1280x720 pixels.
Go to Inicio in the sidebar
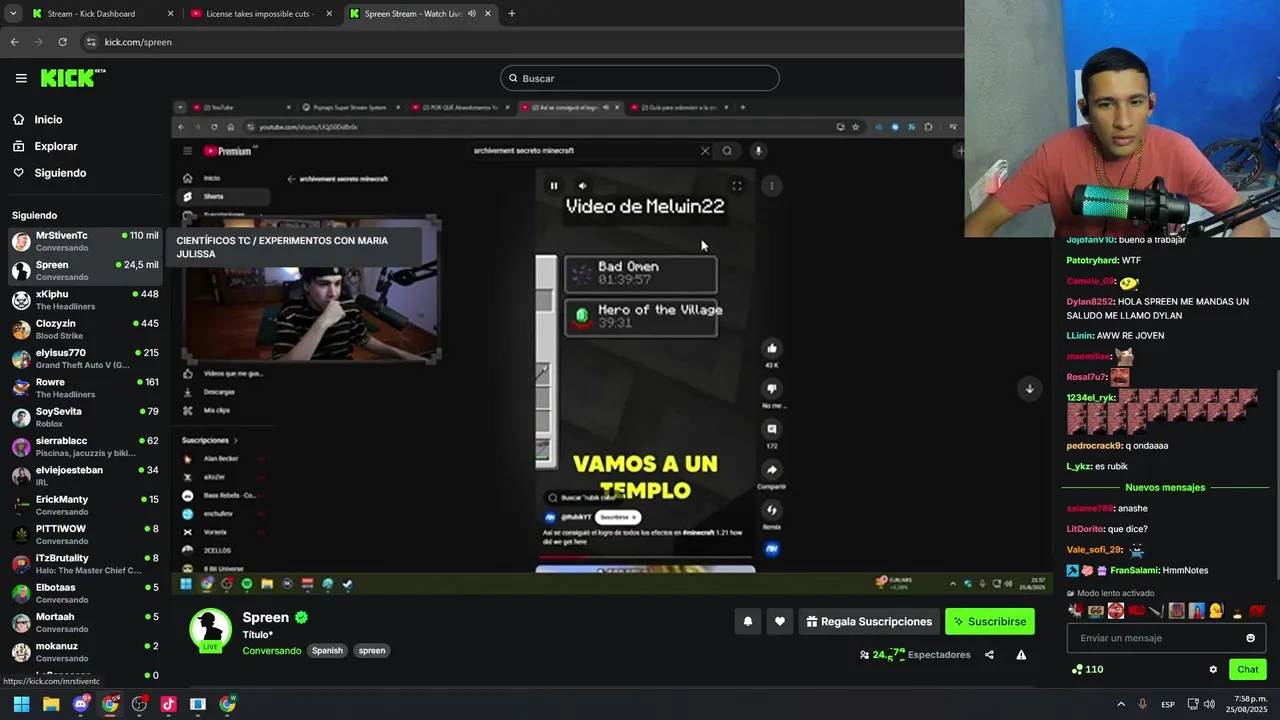[47, 120]
